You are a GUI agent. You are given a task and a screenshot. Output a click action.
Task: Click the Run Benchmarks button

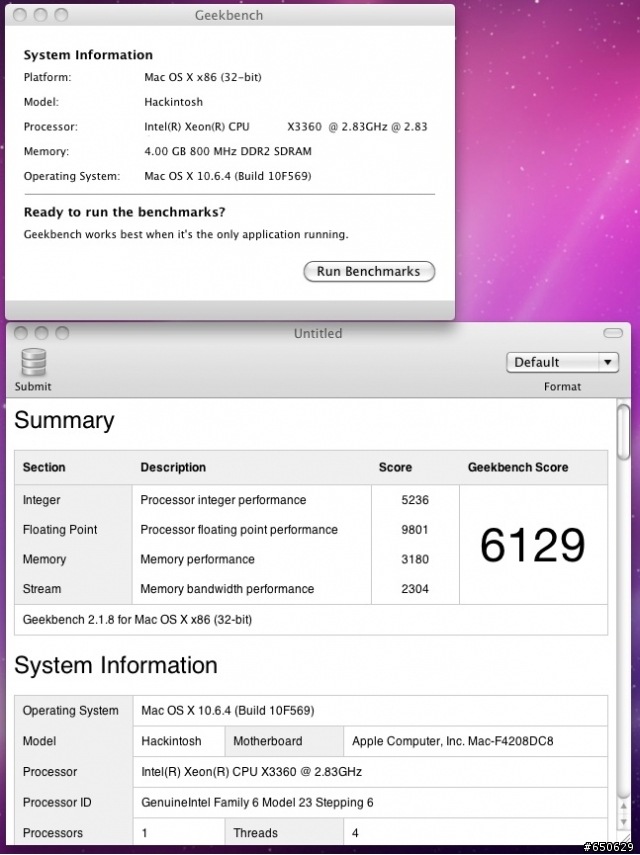pos(369,272)
